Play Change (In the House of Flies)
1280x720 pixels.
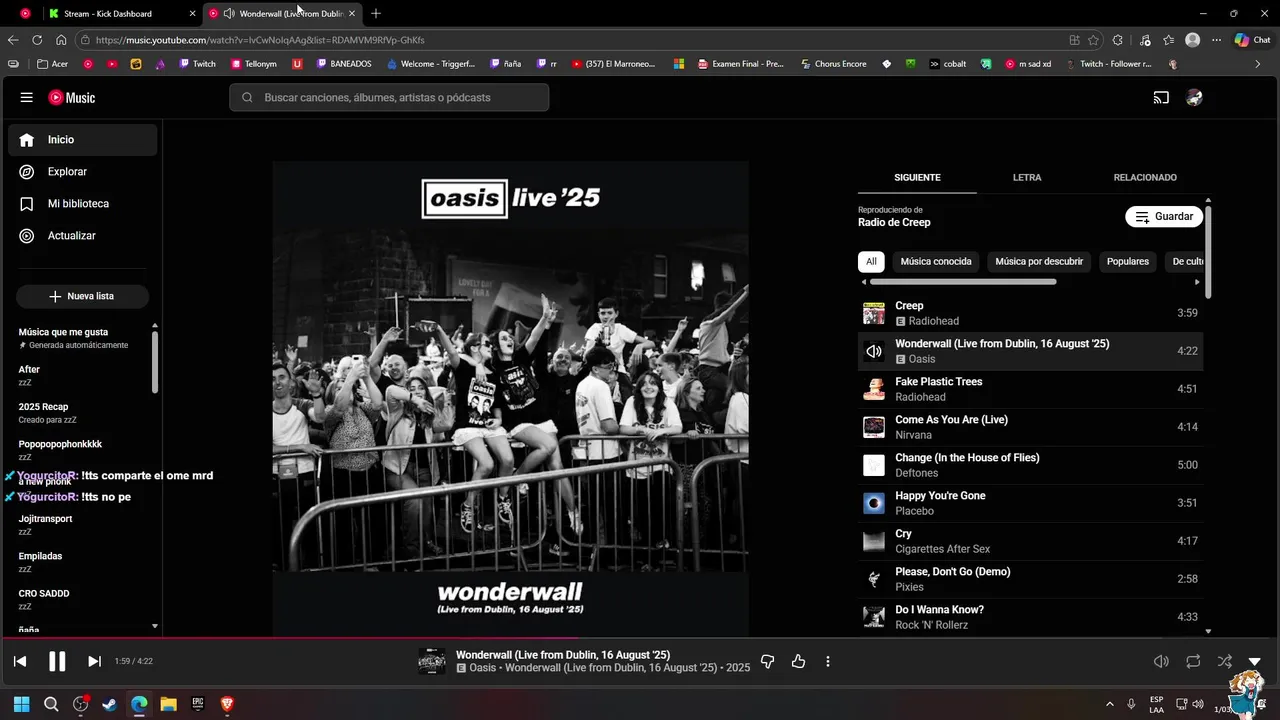pos(1030,465)
